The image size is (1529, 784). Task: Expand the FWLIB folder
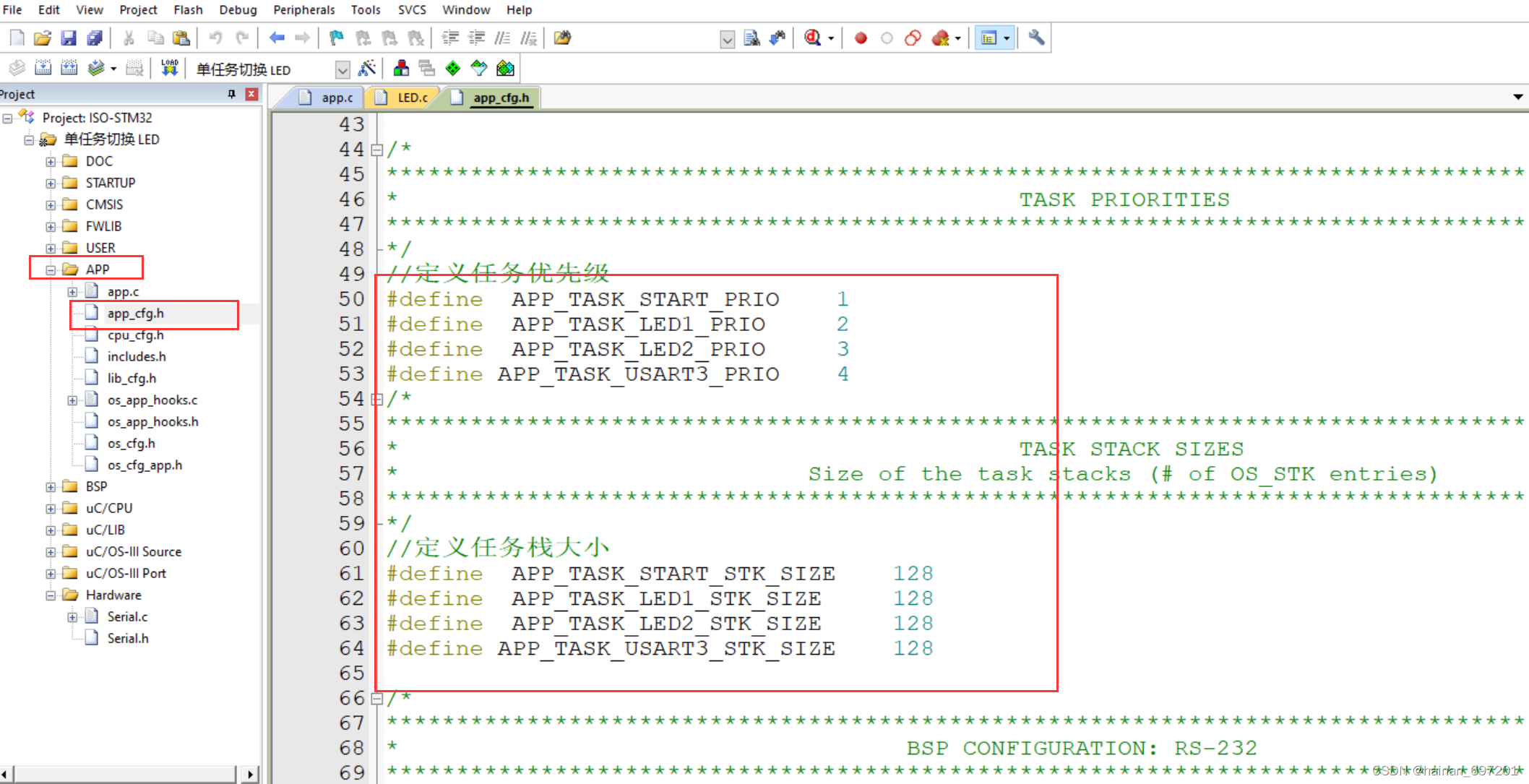point(51,227)
